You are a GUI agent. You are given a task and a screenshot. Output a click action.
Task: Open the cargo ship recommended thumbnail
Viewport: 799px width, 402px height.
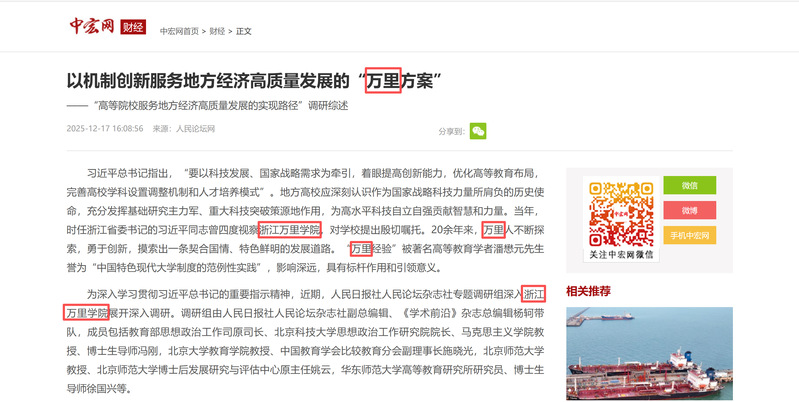pyautogui.click(x=649, y=353)
